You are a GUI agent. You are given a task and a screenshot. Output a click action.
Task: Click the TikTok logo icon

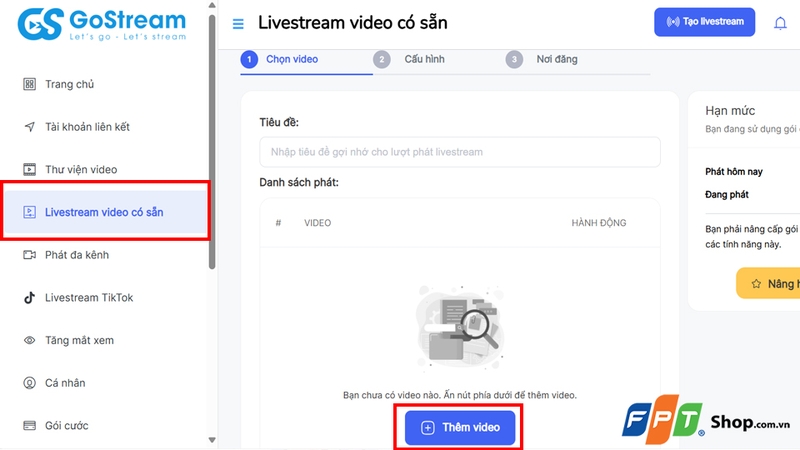30,297
